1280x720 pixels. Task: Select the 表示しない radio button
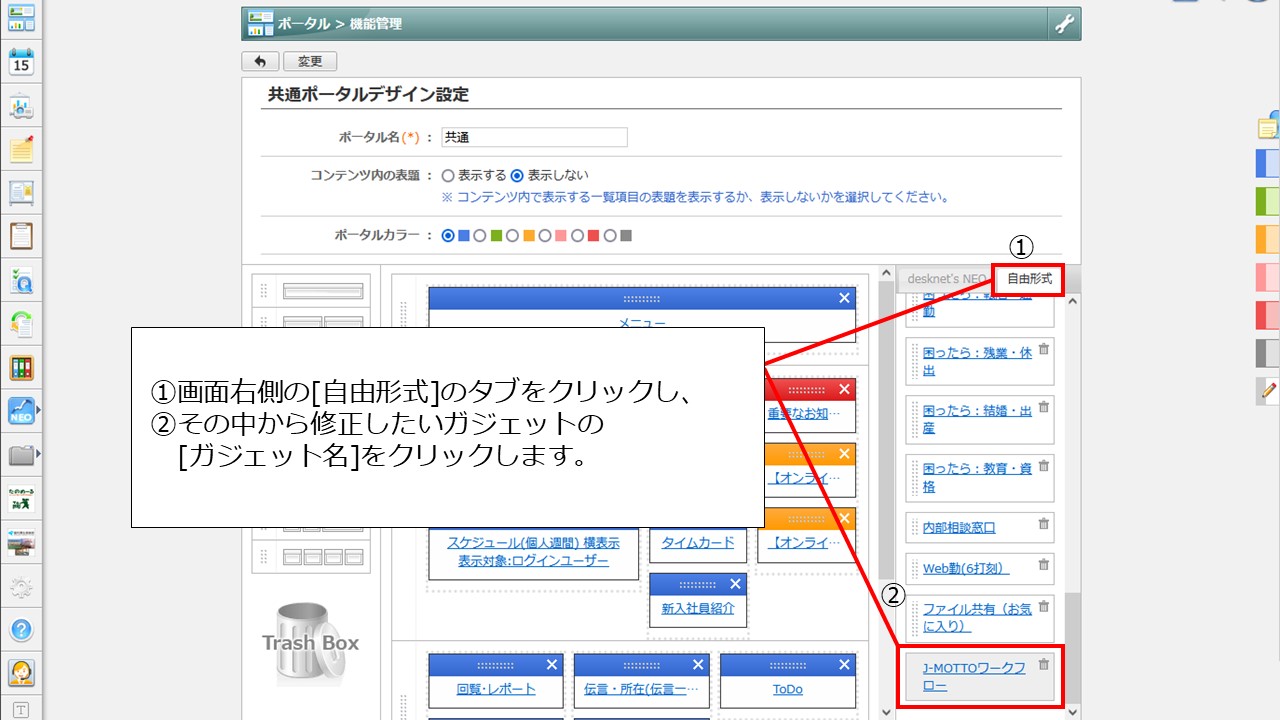point(517,175)
